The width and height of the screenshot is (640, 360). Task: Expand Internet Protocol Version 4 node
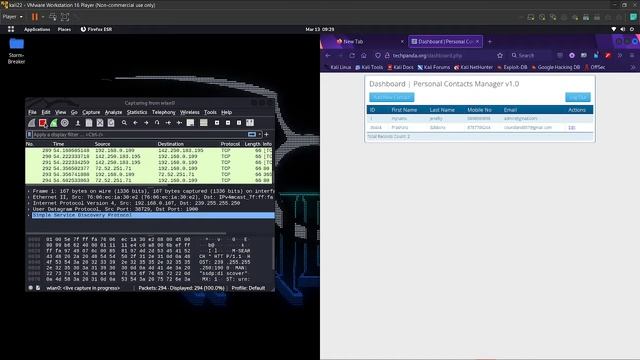coord(29,203)
